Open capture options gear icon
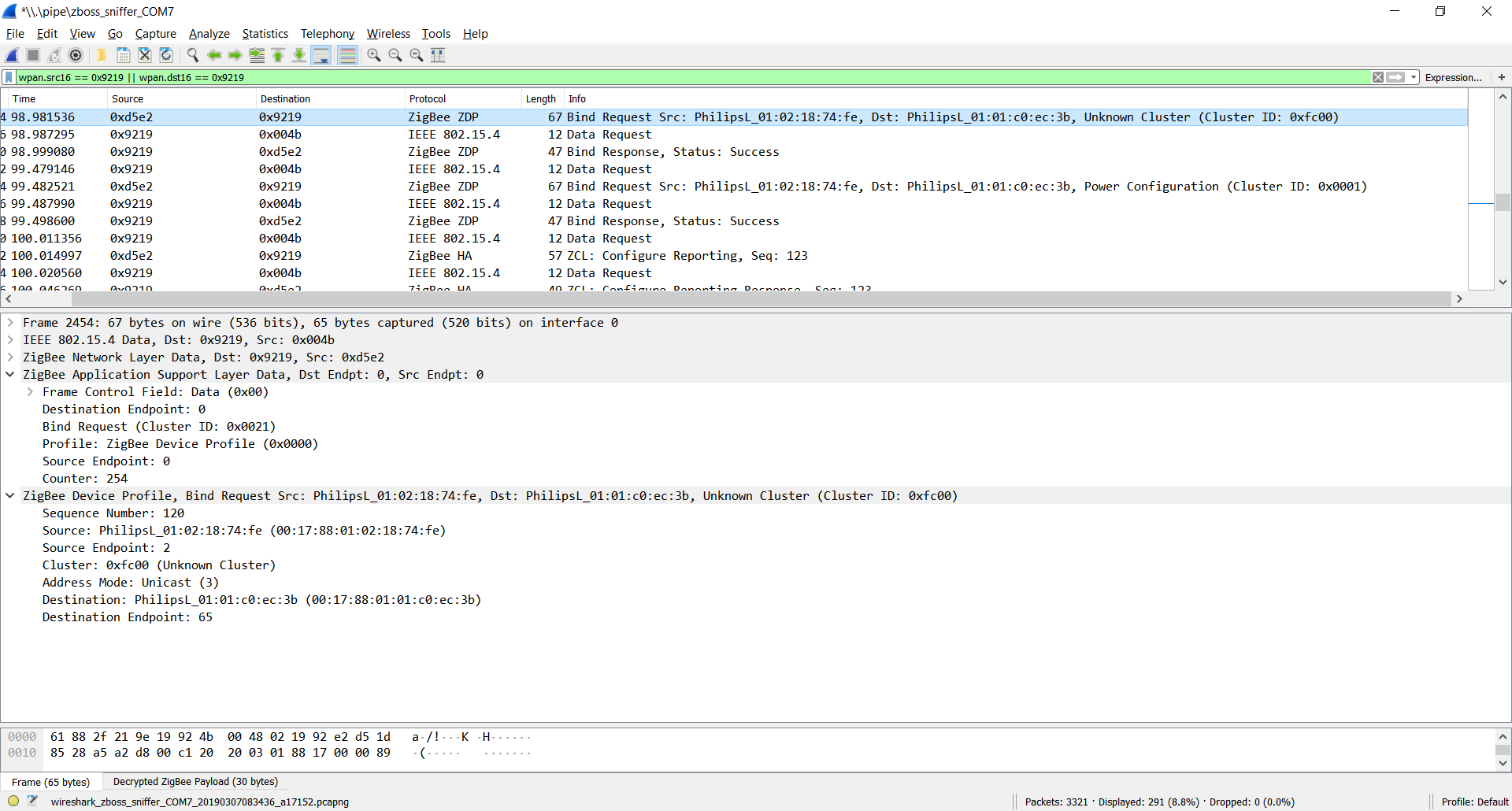Viewport: 1512px width, 811px height. 76,55
